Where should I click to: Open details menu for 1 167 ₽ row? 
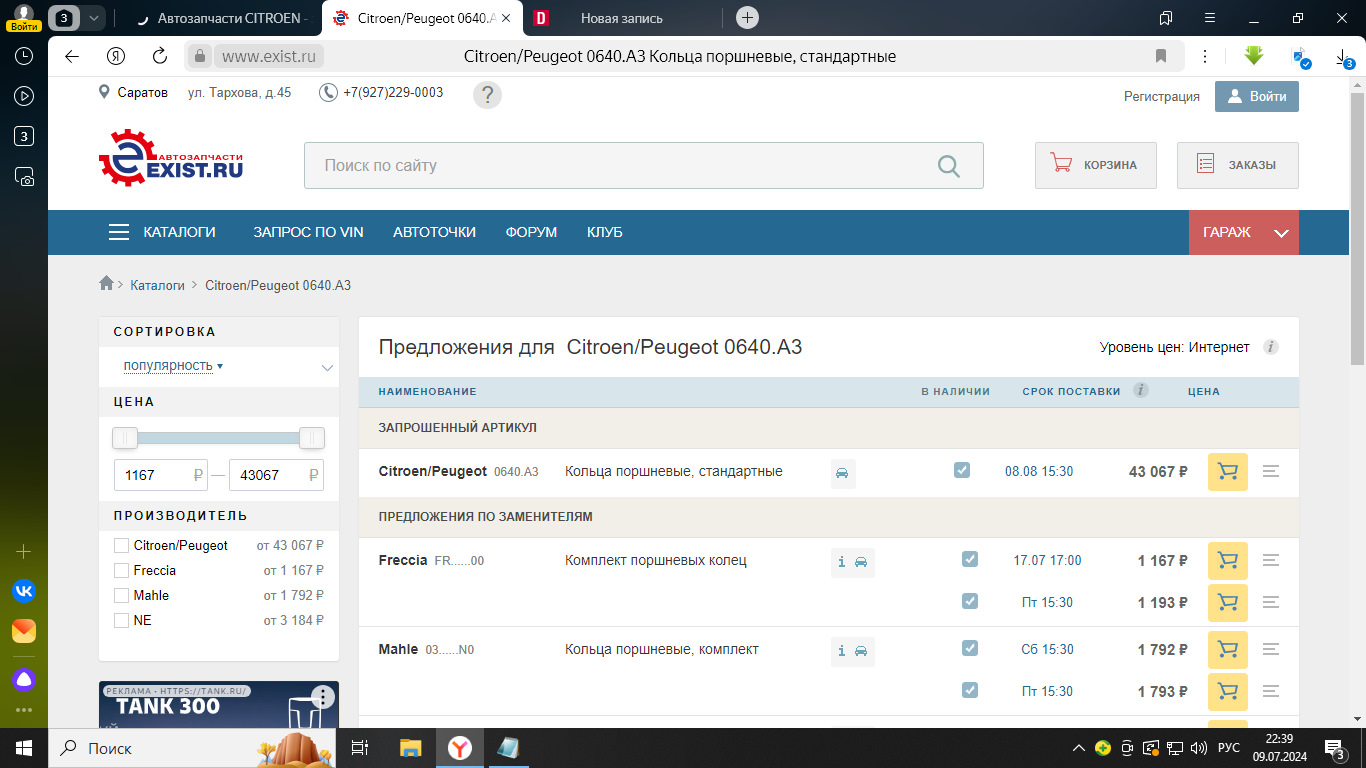[x=1271, y=561]
